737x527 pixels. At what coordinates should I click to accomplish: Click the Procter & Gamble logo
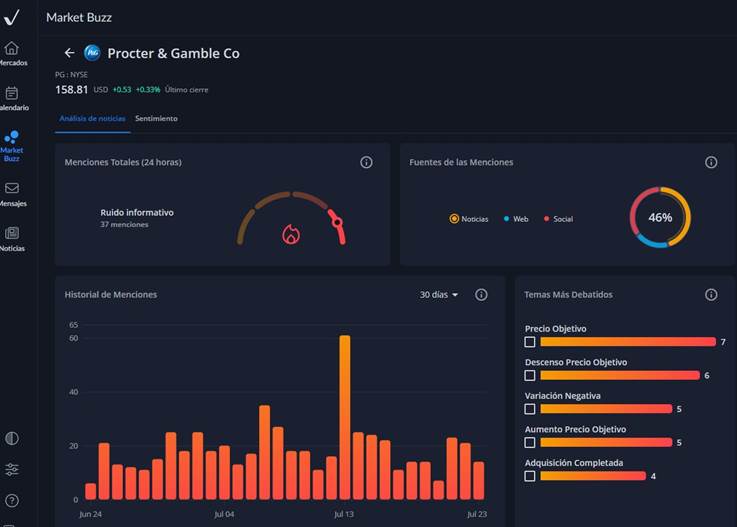point(92,53)
